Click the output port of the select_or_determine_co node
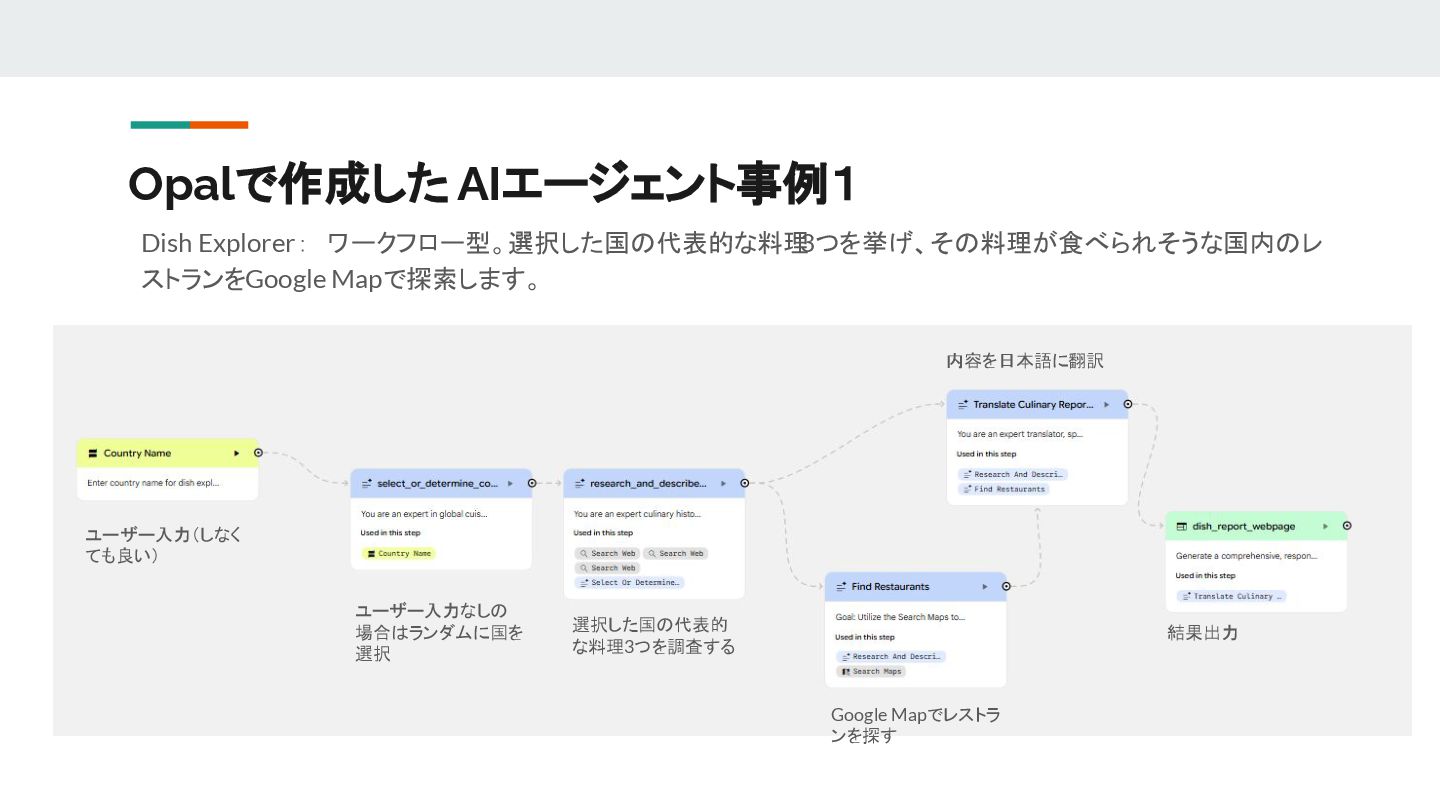 click(x=531, y=483)
